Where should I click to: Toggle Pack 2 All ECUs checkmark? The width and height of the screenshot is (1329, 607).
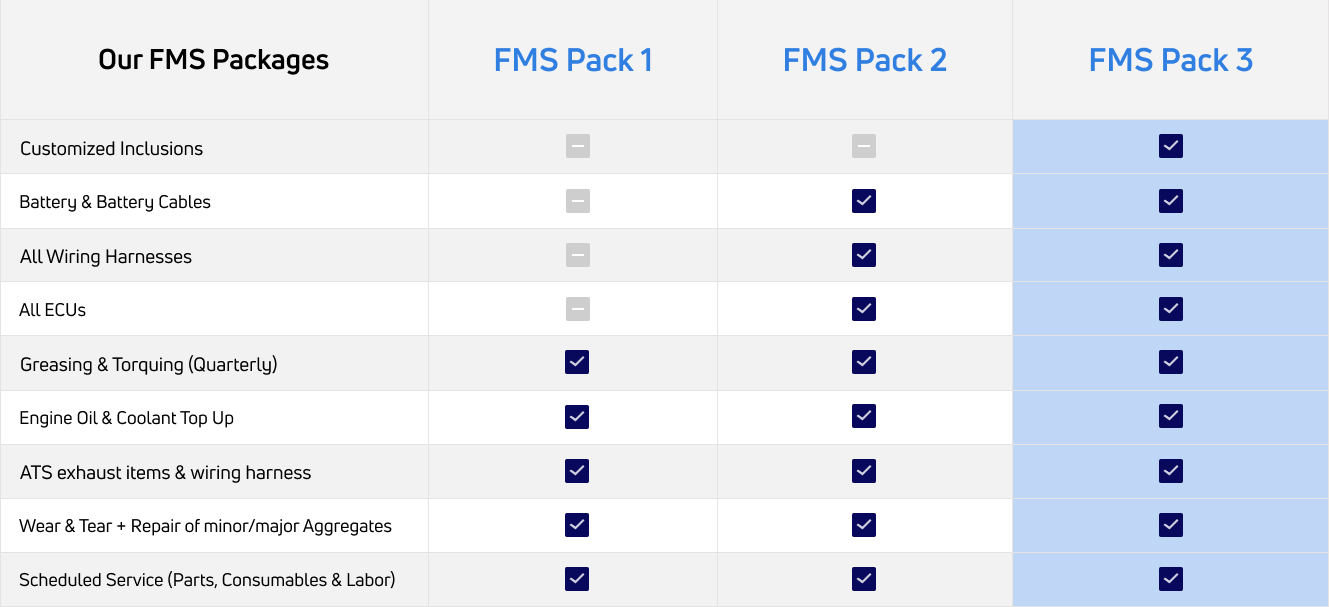click(864, 309)
